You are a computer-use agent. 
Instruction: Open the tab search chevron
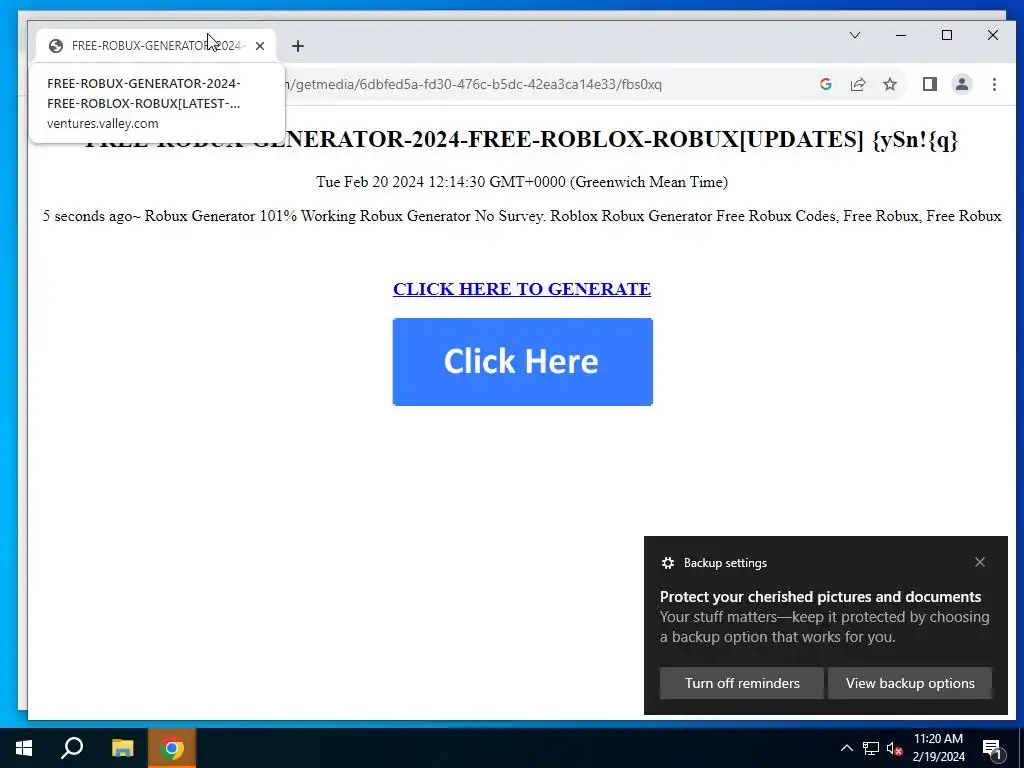click(x=854, y=35)
